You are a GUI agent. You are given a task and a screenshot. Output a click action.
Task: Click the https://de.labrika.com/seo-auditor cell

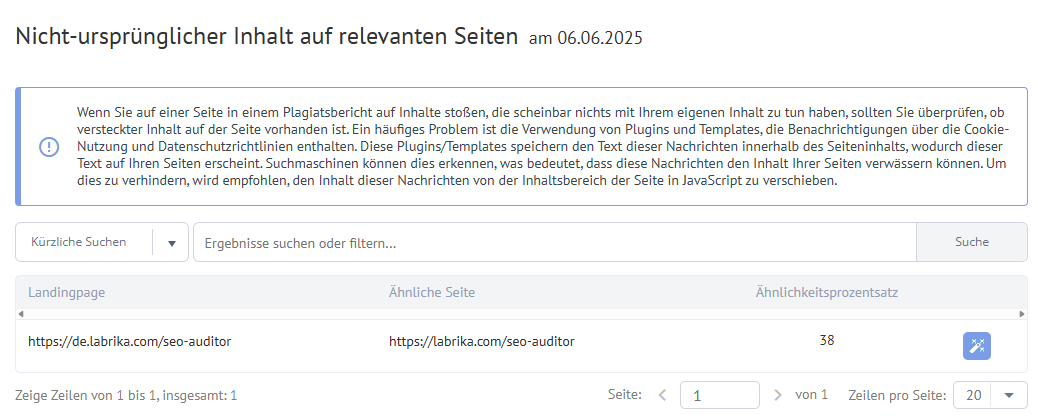[130, 342]
